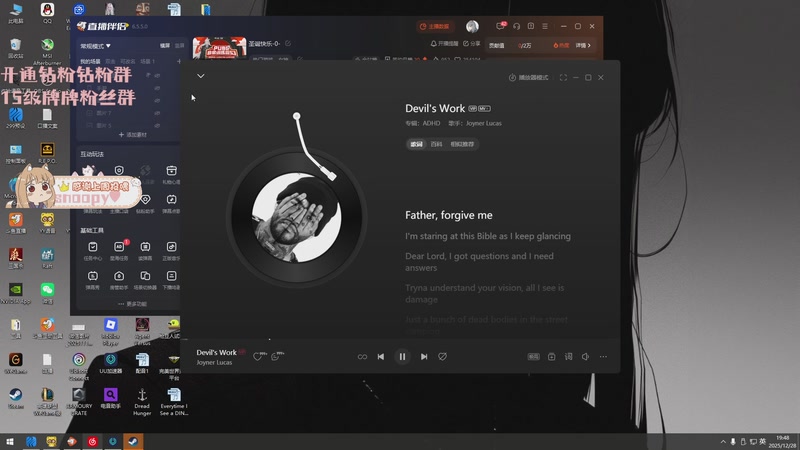Open 正版音乐 licensed music tool
The width and height of the screenshot is (800, 450).
point(171,251)
